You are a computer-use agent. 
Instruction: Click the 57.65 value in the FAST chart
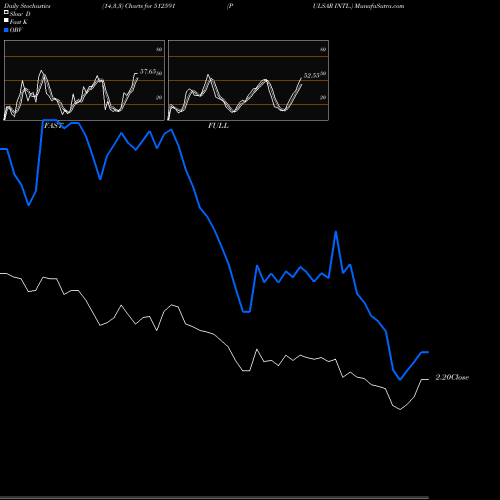click(148, 71)
